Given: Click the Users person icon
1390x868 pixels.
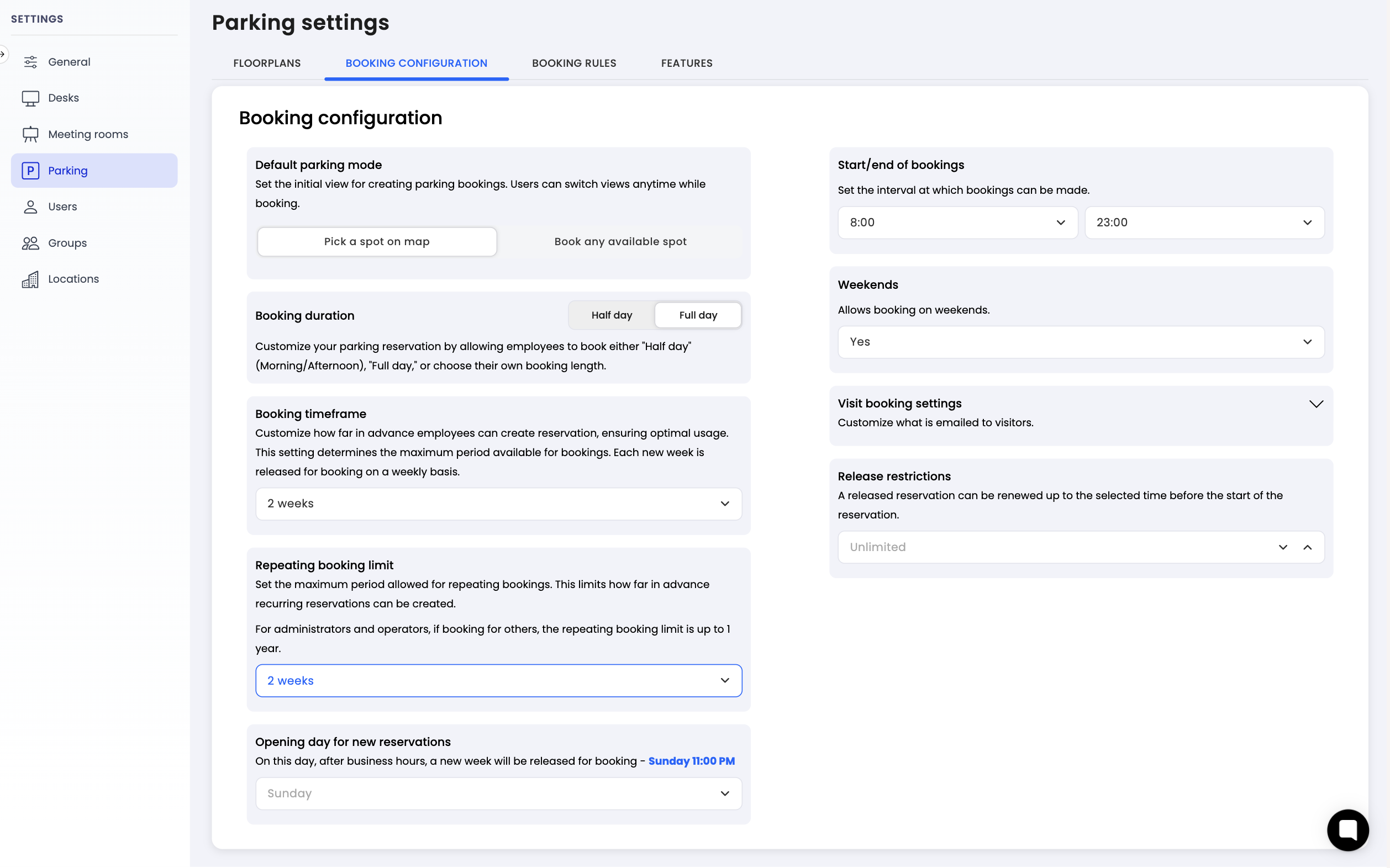Looking at the screenshot, I should (x=30, y=207).
